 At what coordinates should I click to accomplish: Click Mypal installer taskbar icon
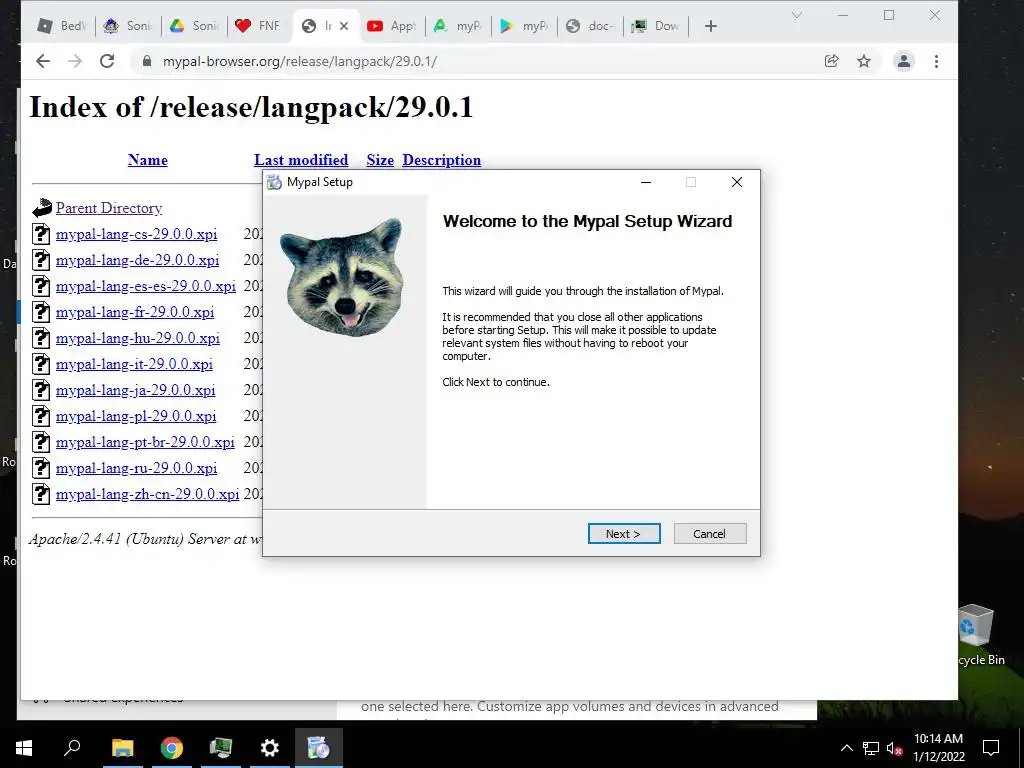[319, 748]
